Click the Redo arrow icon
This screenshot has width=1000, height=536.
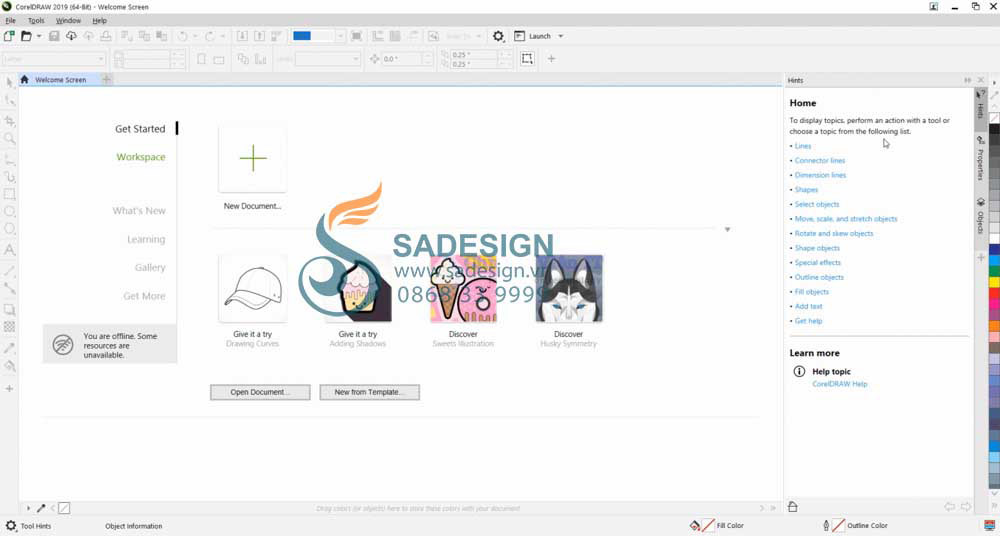point(210,36)
